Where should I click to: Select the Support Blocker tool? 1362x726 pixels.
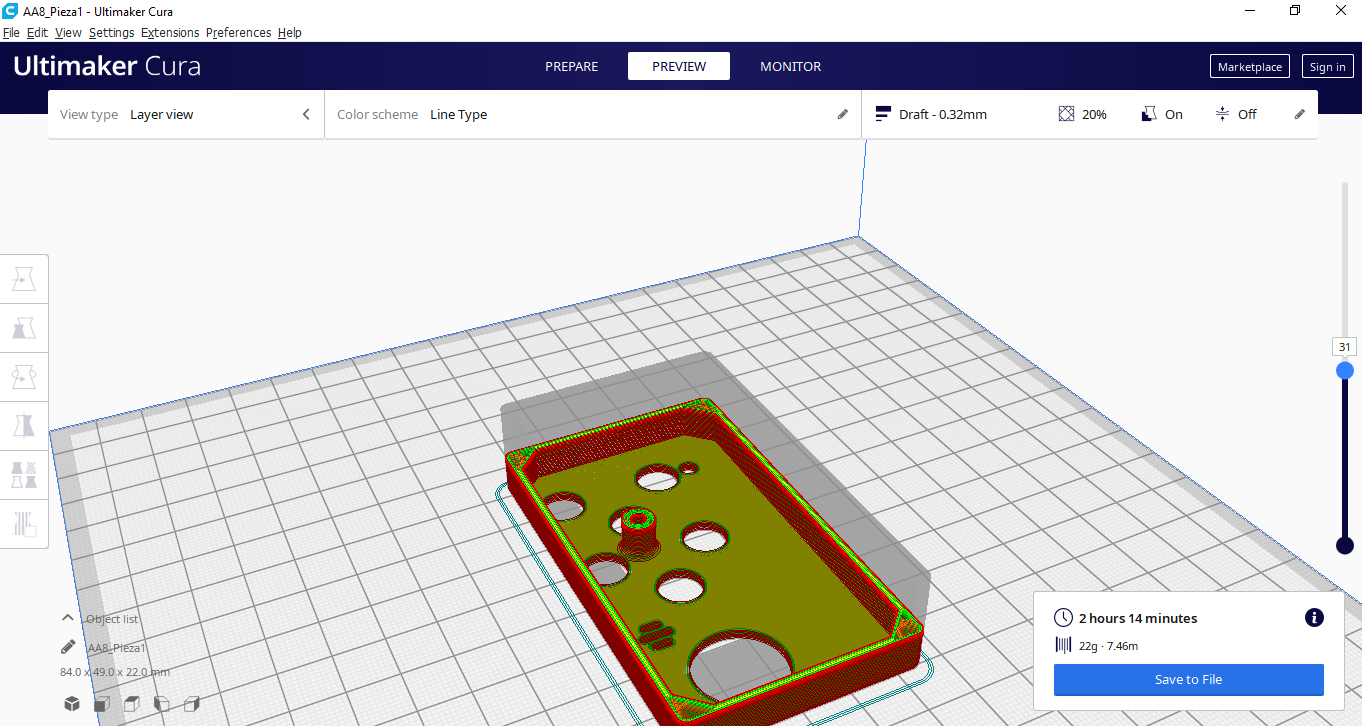24,524
